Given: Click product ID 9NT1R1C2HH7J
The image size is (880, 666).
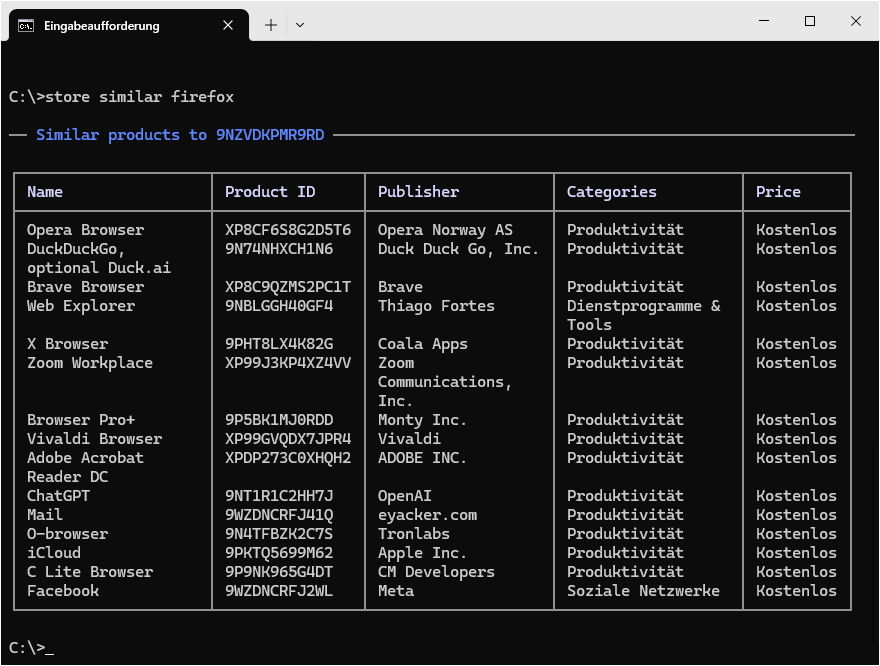Looking at the screenshot, I should [x=279, y=497].
